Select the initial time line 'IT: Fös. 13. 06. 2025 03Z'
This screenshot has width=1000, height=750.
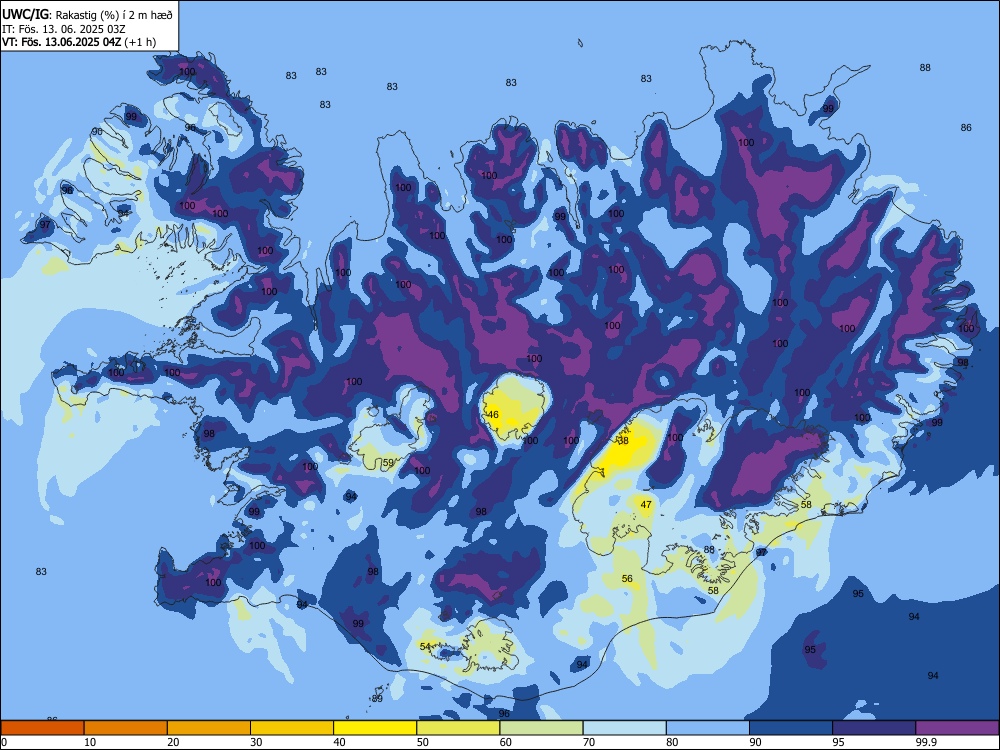point(64,29)
